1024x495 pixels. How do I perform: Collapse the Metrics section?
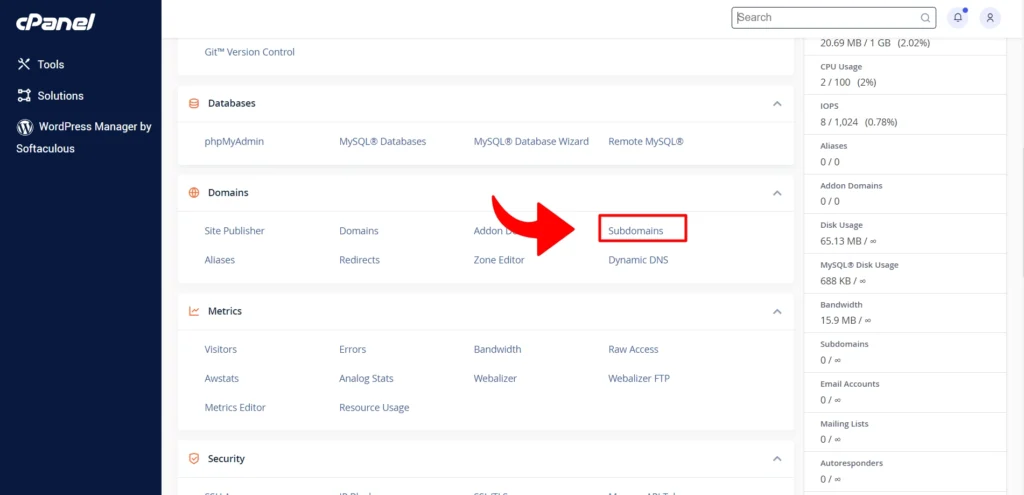click(776, 311)
